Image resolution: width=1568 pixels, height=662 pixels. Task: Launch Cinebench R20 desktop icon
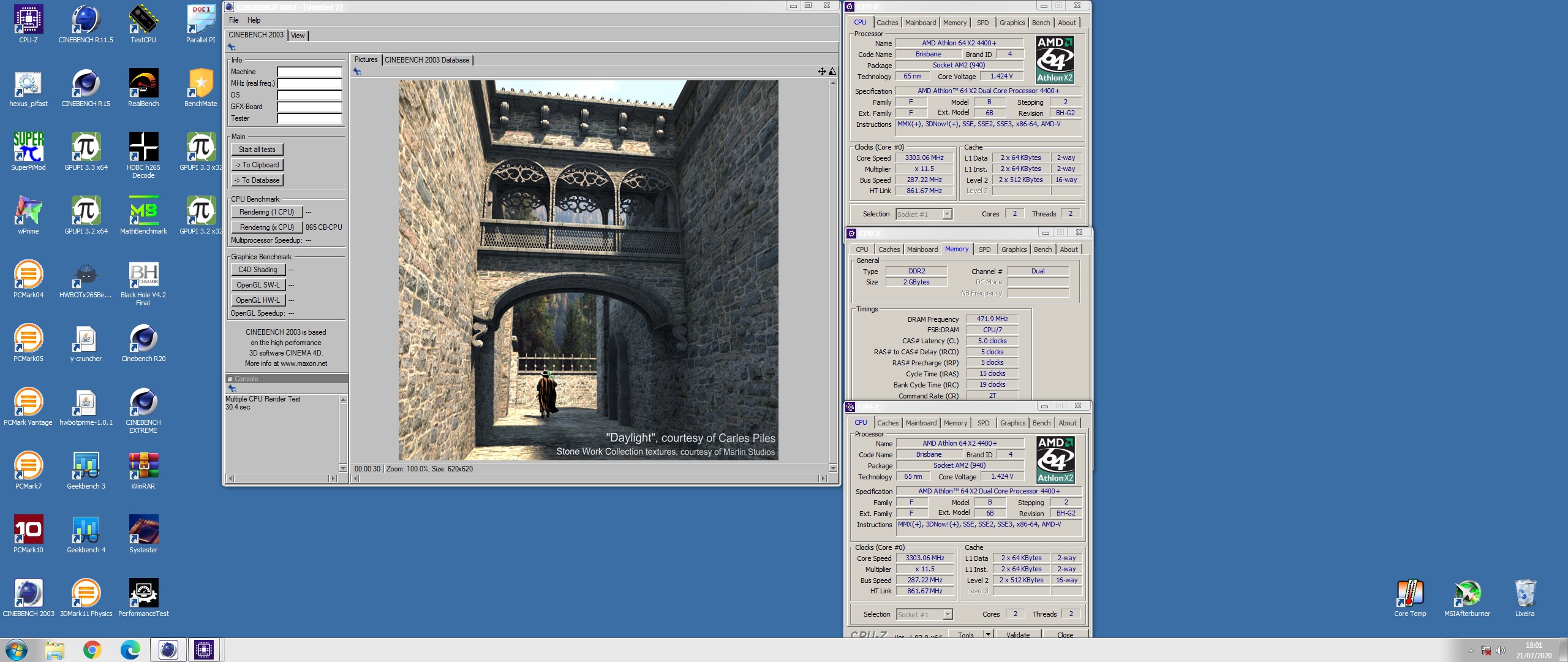[143, 342]
